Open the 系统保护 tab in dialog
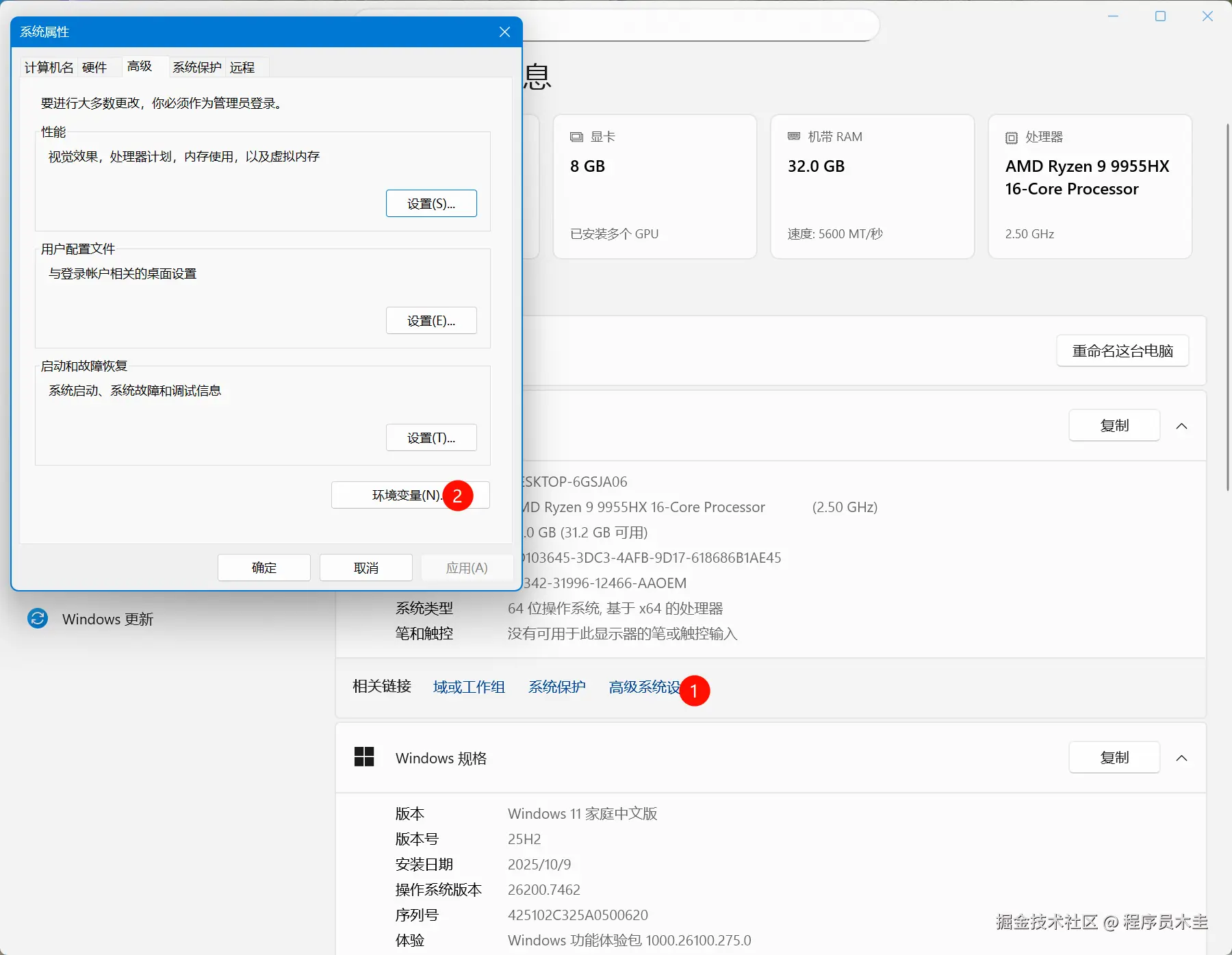This screenshot has height=955, width=1232. [x=197, y=67]
